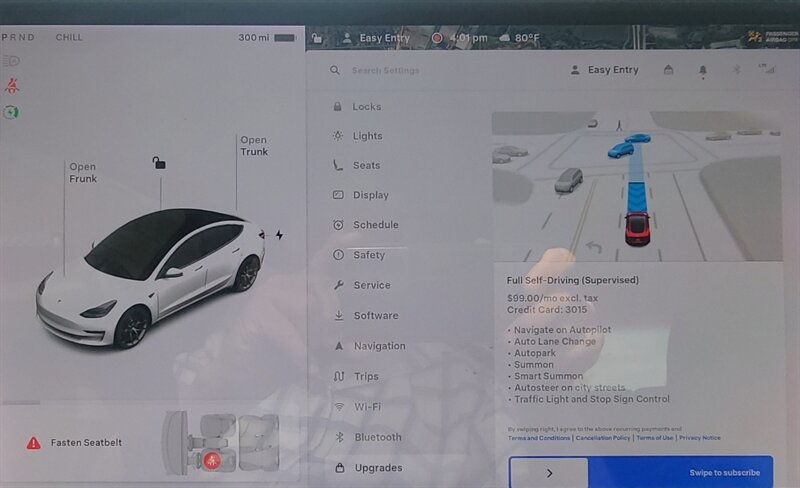This screenshot has width=800, height=488.
Task: Tap the search magnifier icon
Action: point(335,70)
